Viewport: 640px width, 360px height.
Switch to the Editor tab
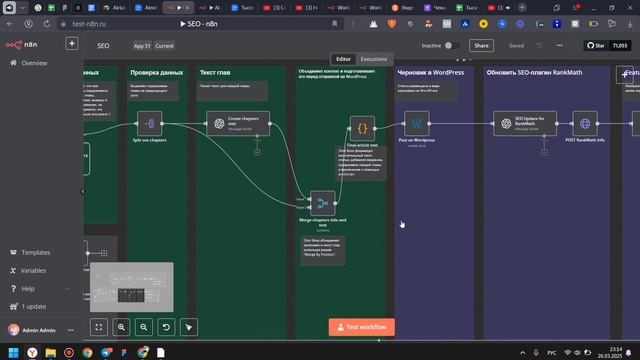point(343,59)
